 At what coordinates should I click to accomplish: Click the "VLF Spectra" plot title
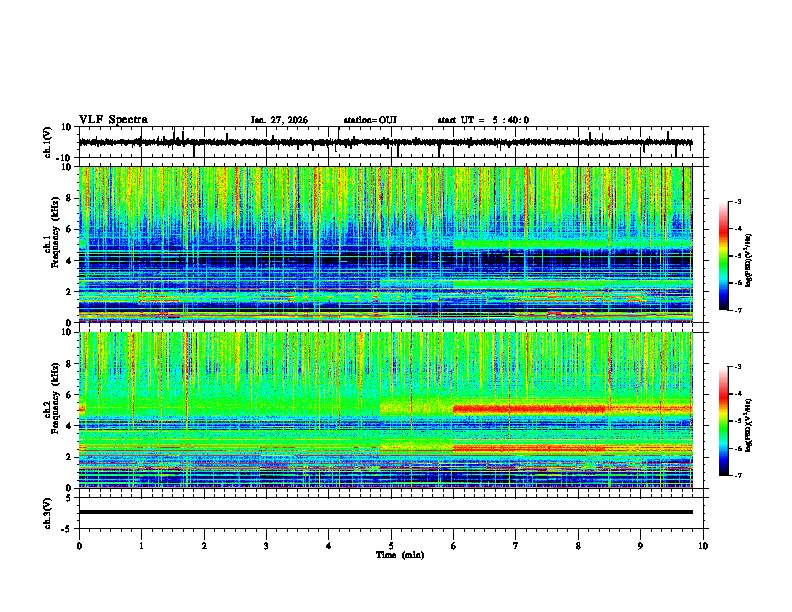pos(113,120)
